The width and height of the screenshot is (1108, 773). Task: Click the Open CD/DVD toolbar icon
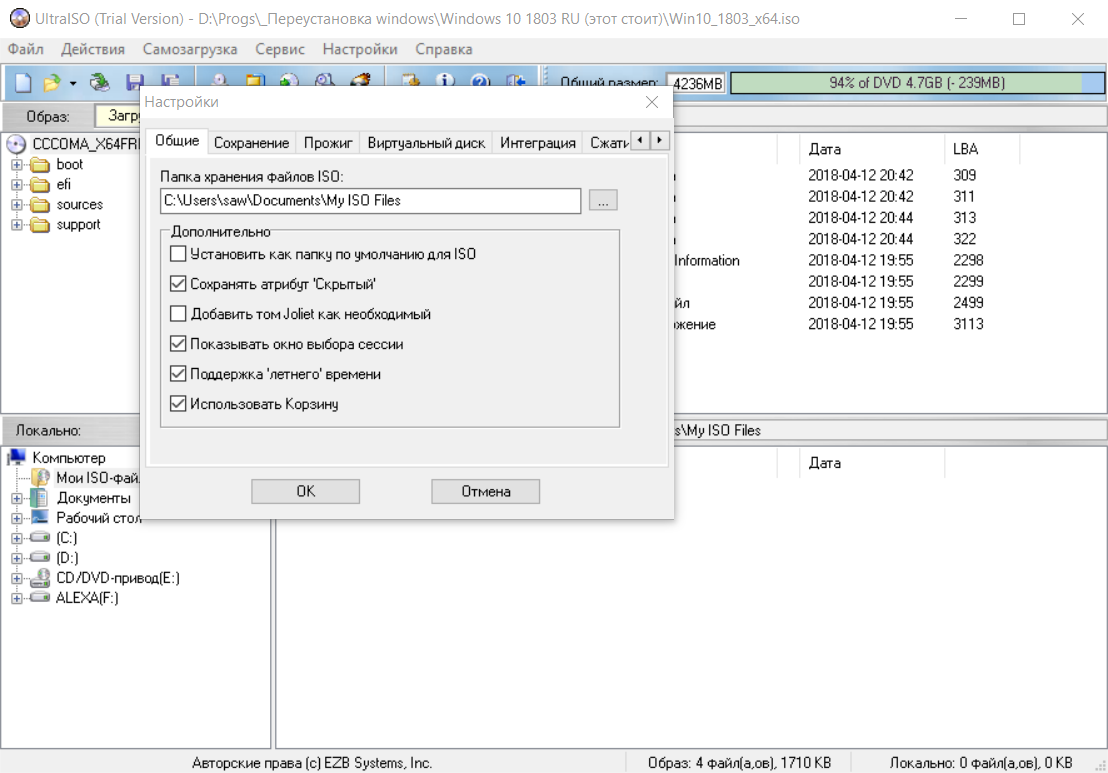[x=100, y=82]
